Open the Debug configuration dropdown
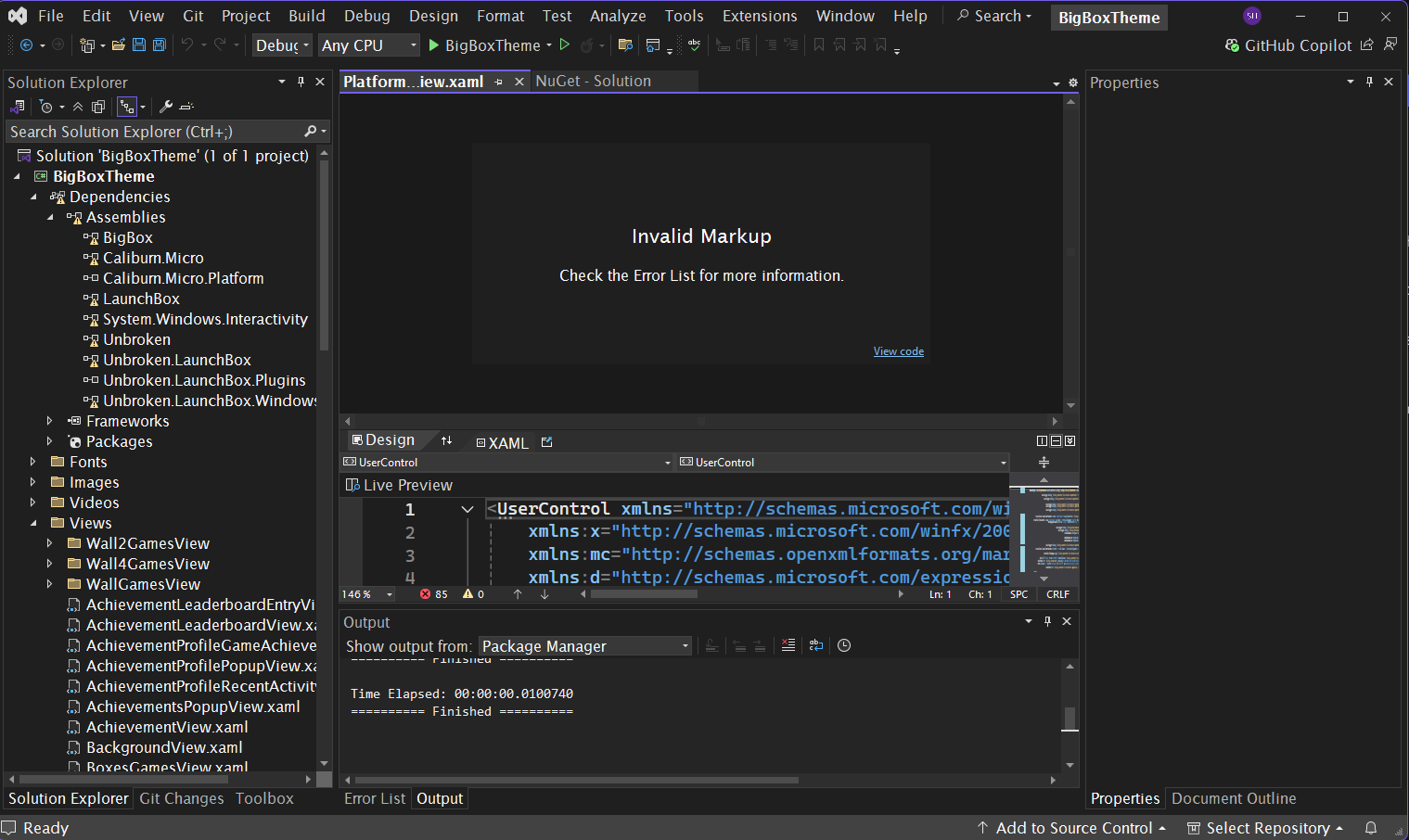The image size is (1409, 840). click(282, 45)
